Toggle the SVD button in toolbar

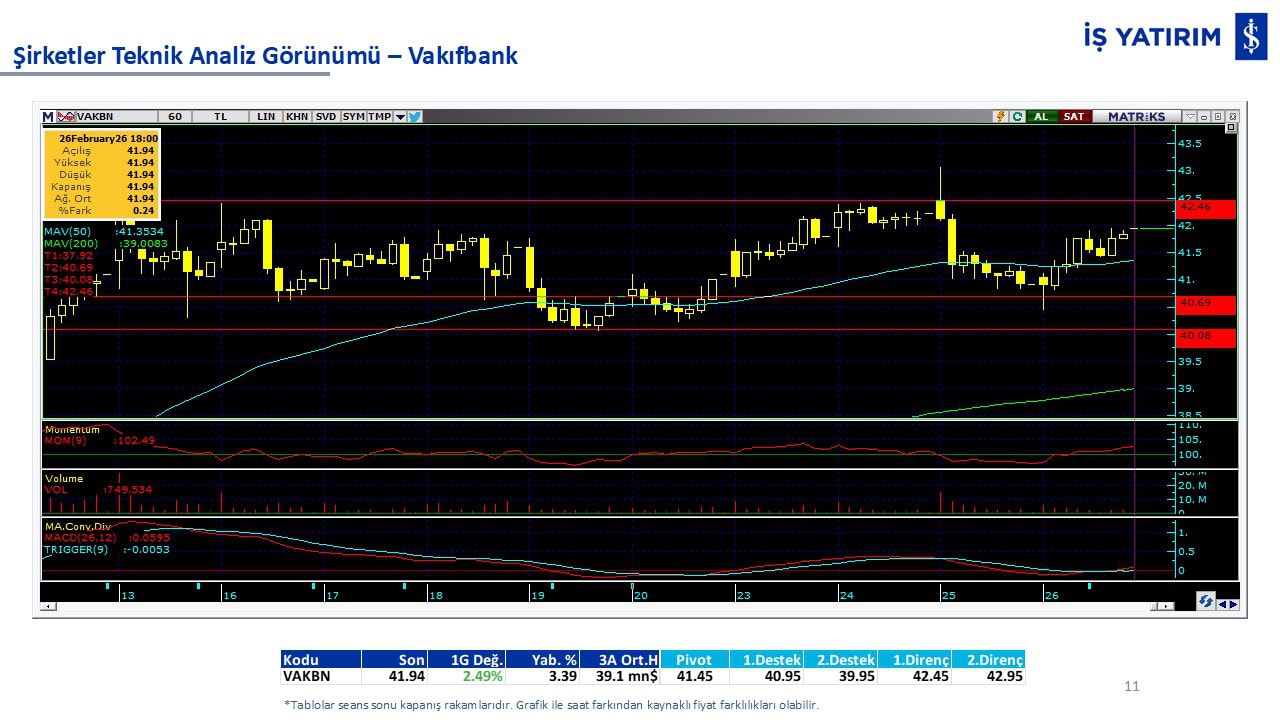[x=326, y=116]
